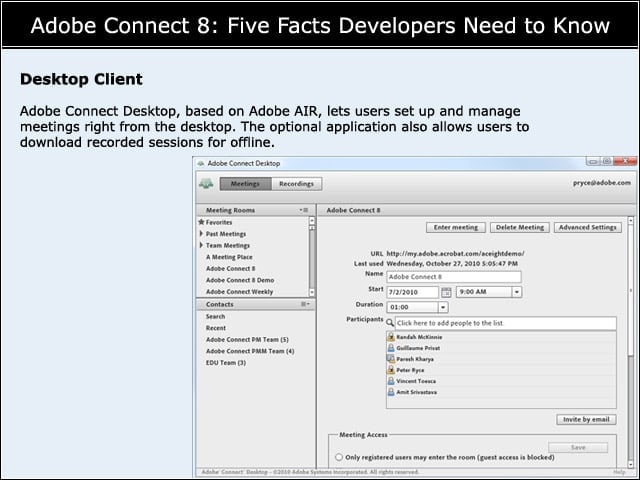This screenshot has height=480, width=640.
Task: Click the Help link in status bar
Action: click(619, 472)
